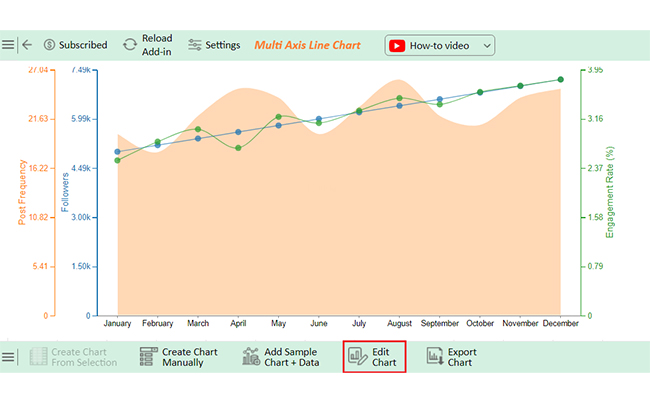Click the February x-axis label

pos(158,323)
